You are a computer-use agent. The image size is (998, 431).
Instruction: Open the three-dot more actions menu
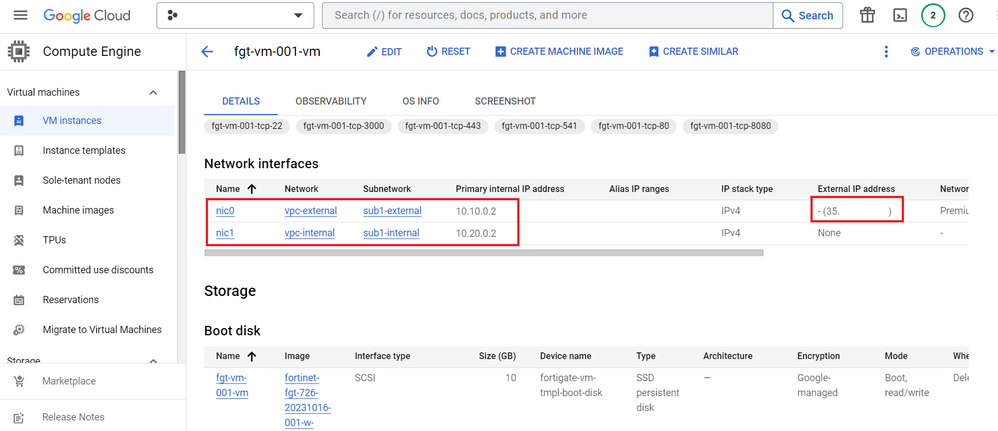tap(886, 52)
